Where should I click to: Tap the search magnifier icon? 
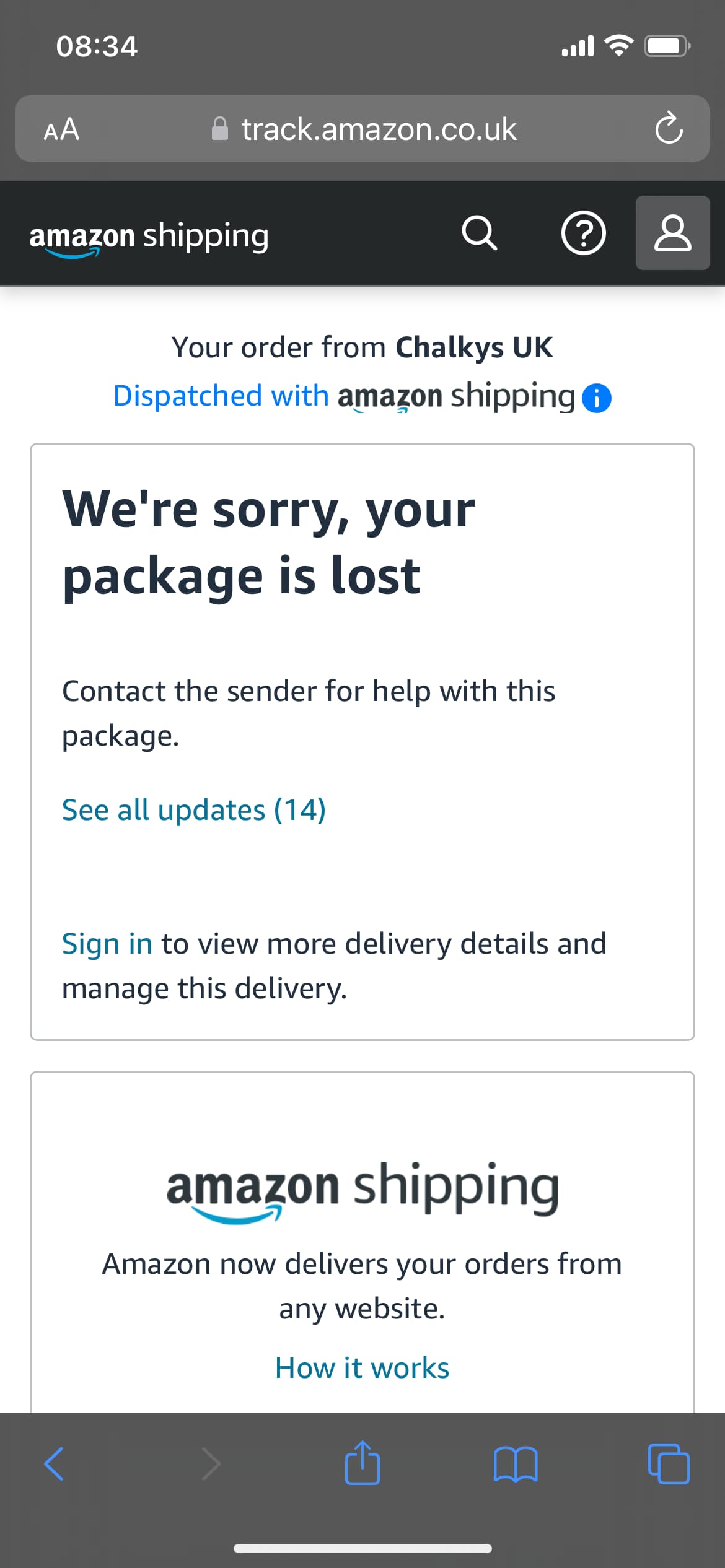[x=480, y=233]
